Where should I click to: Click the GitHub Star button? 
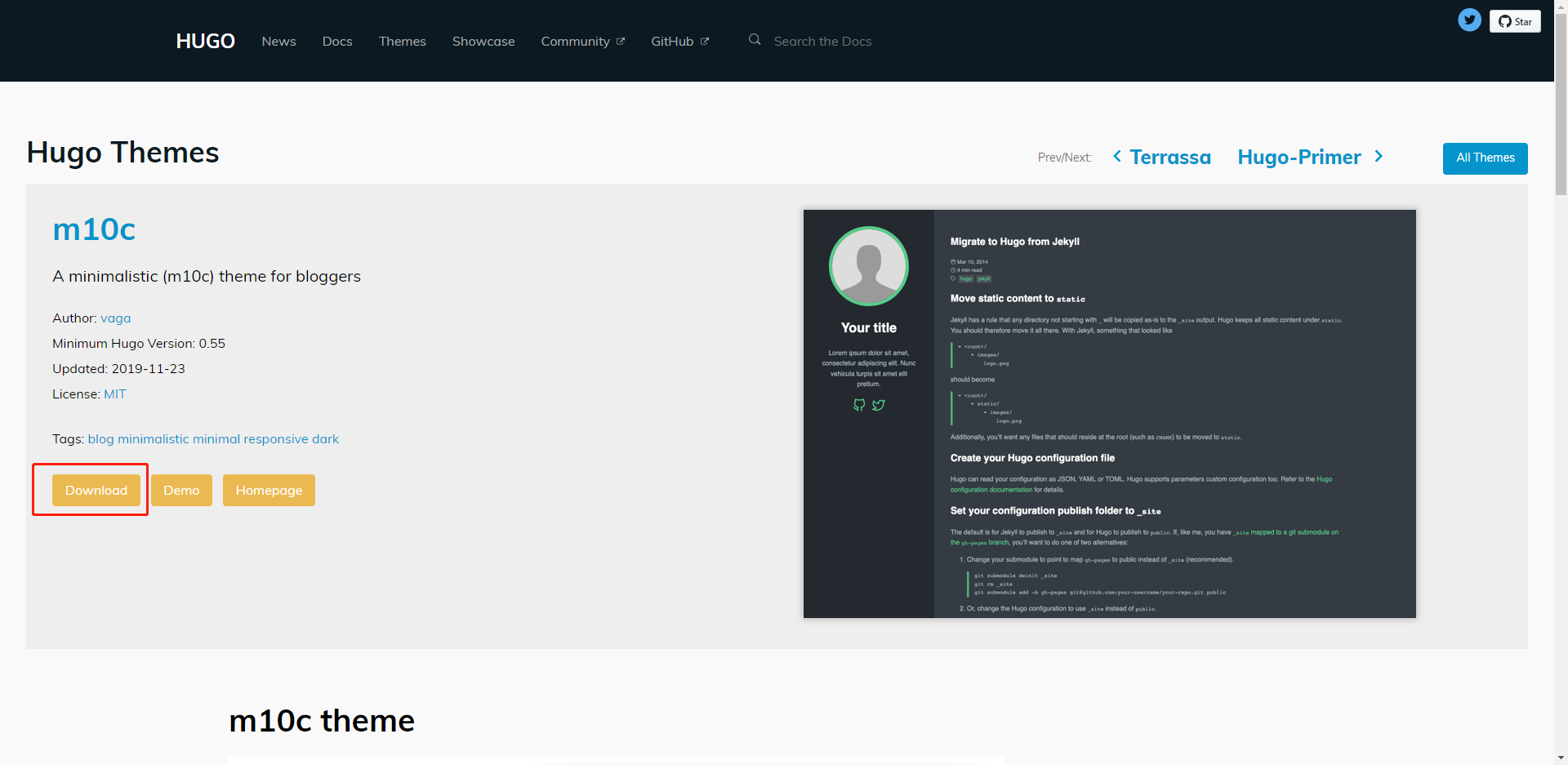point(1515,21)
